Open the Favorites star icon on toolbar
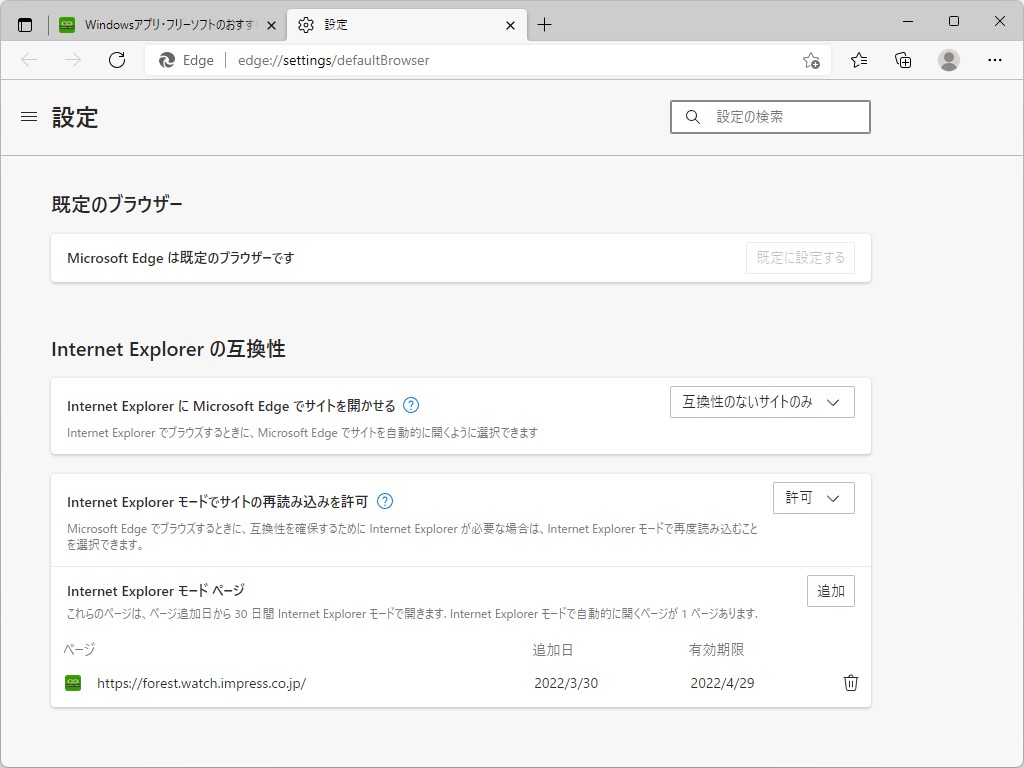Screen dimensions: 1024x768 pyautogui.click(x=858, y=60)
